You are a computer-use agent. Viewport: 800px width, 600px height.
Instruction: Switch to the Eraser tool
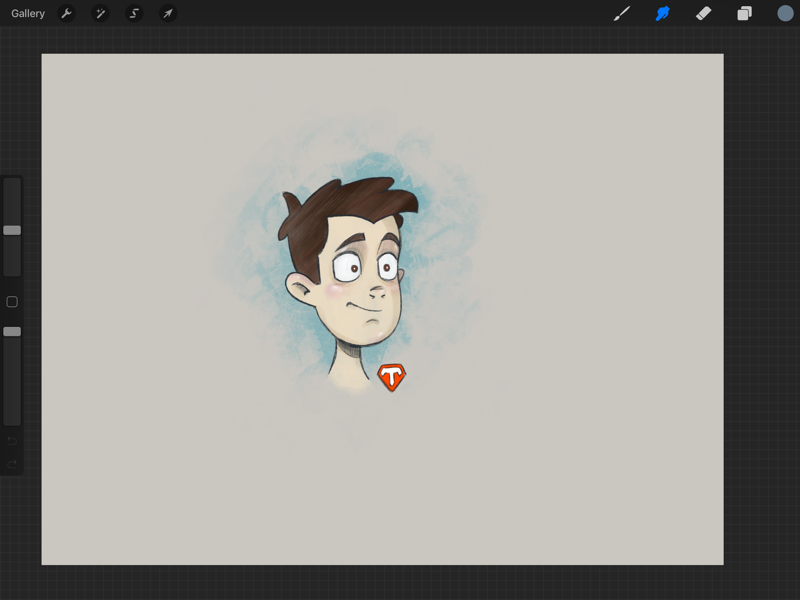click(703, 14)
